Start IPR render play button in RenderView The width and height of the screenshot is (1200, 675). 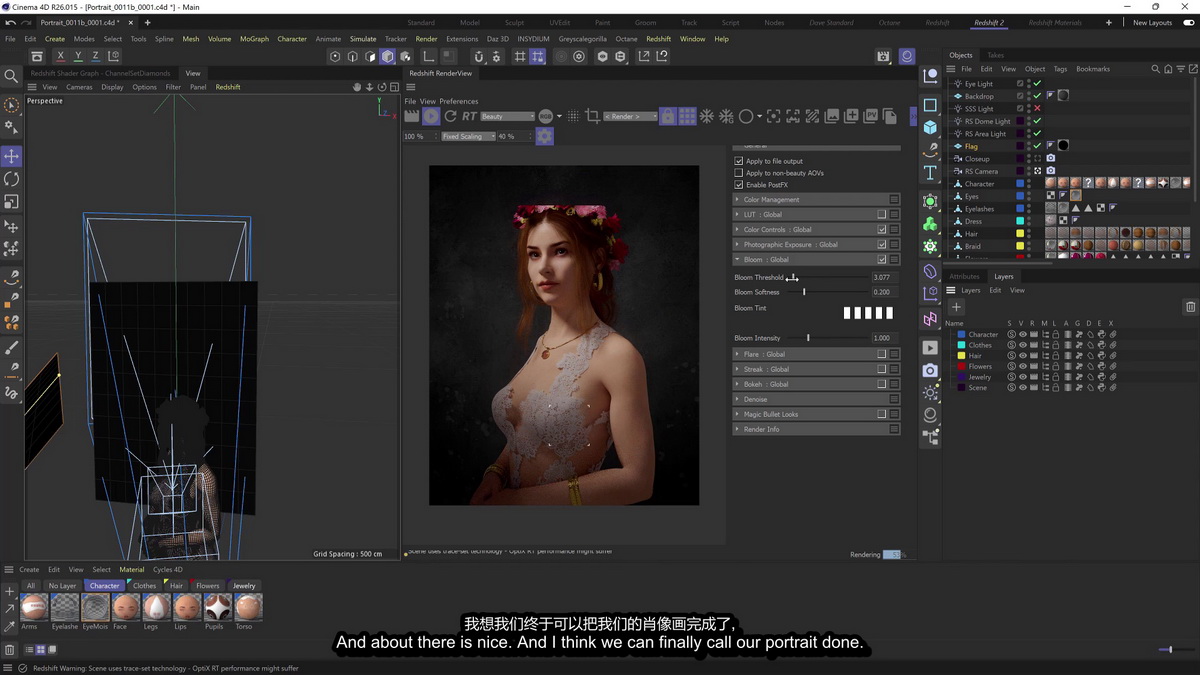click(x=431, y=116)
